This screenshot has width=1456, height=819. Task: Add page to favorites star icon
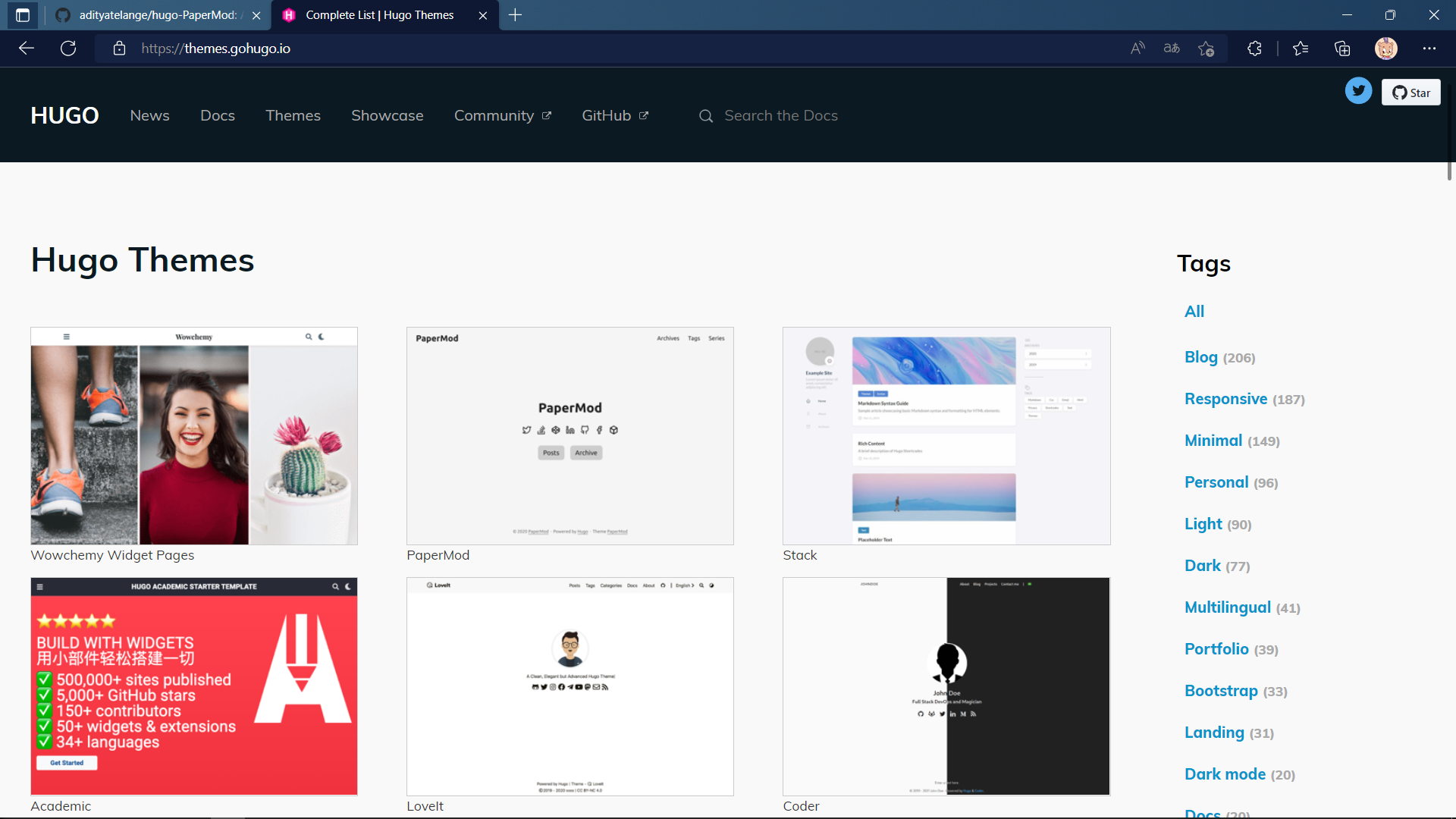[1206, 49]
